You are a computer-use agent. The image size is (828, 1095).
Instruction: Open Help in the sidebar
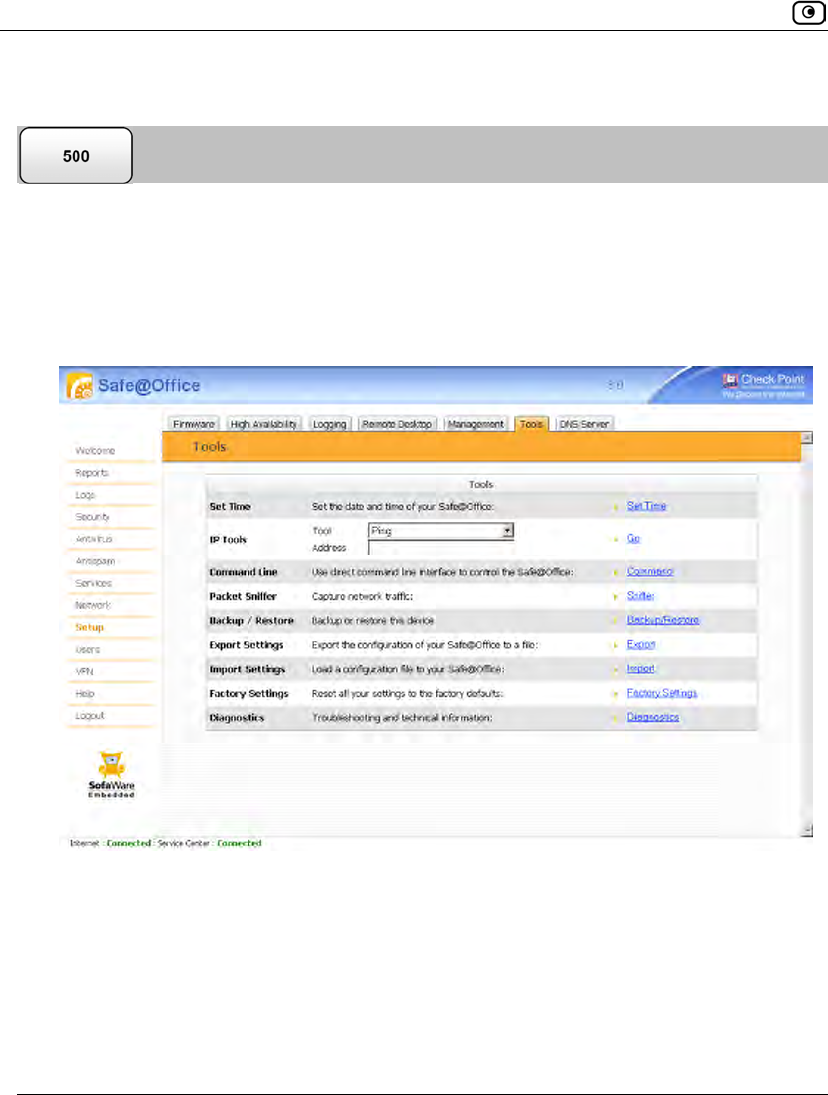[x=84, y=693]
